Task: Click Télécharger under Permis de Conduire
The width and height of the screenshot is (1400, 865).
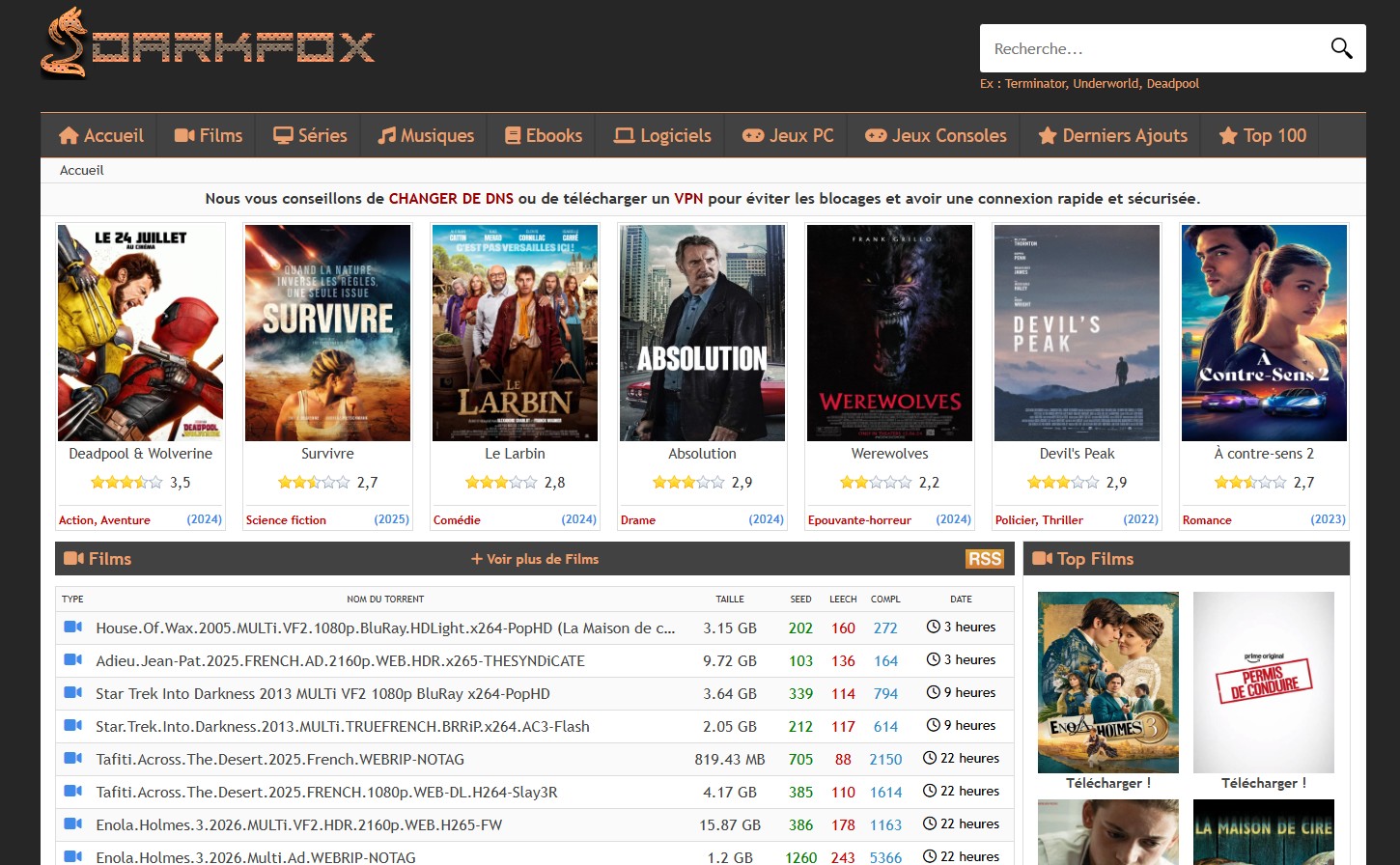Action: tap(1264, 783)
